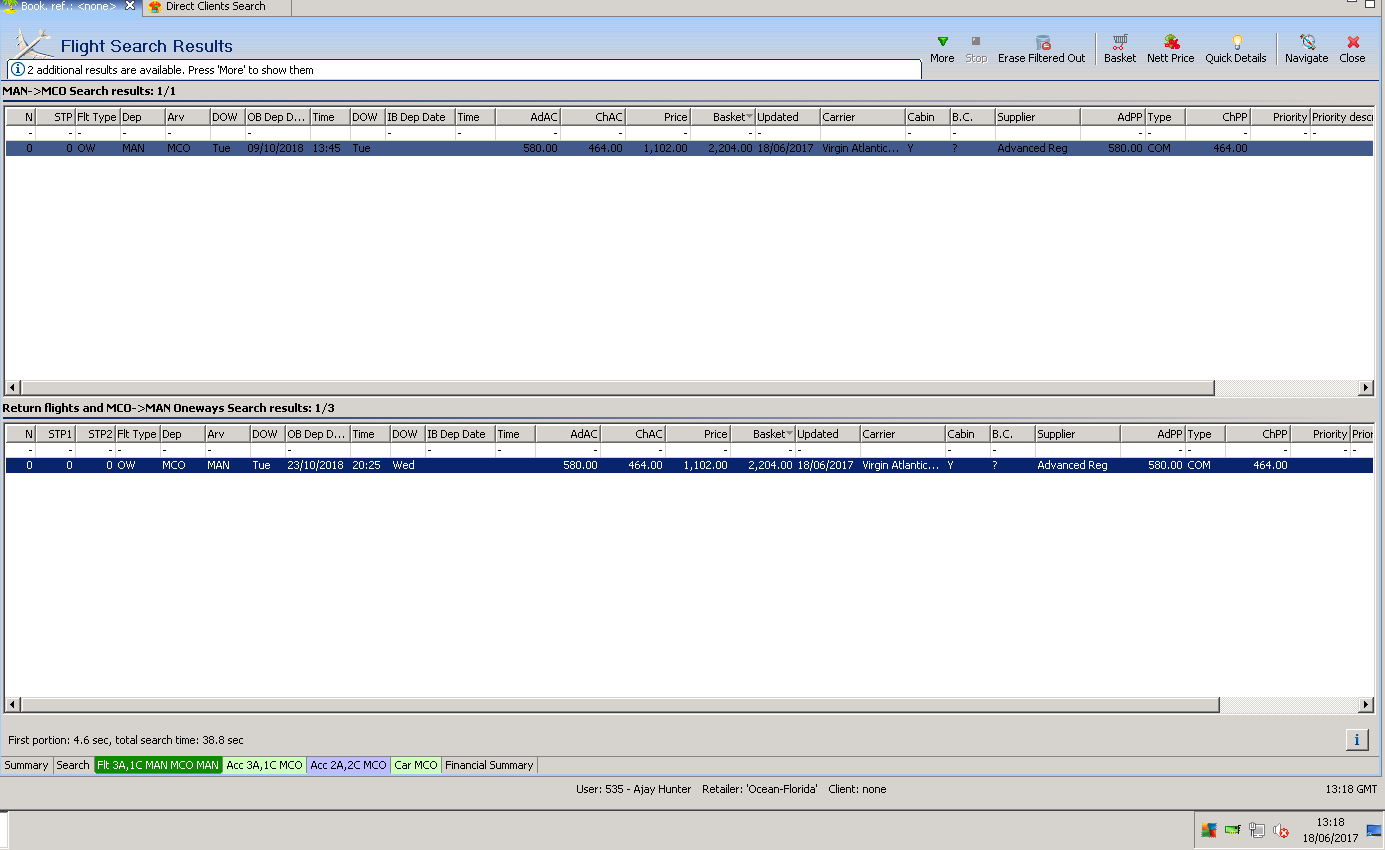
Task: Click left arrow of return table scrollbar
Action: (13, 705)
